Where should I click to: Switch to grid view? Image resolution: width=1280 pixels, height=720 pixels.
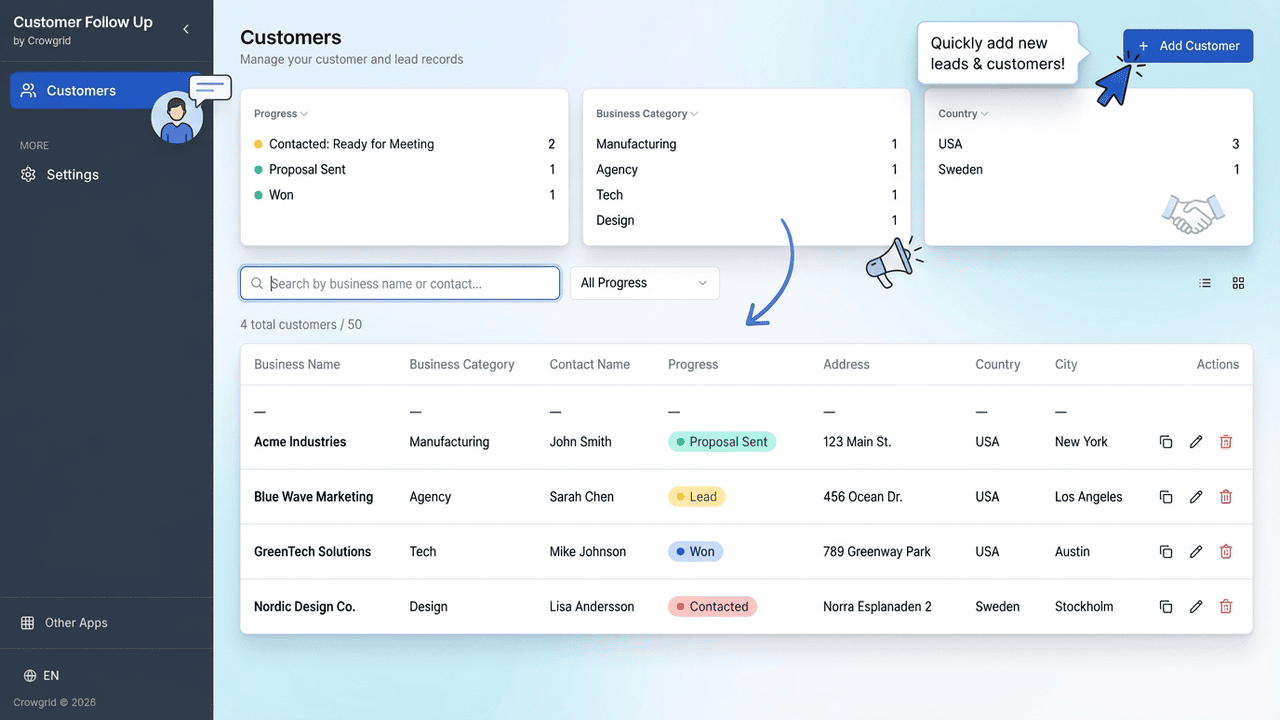(1238, 283)
